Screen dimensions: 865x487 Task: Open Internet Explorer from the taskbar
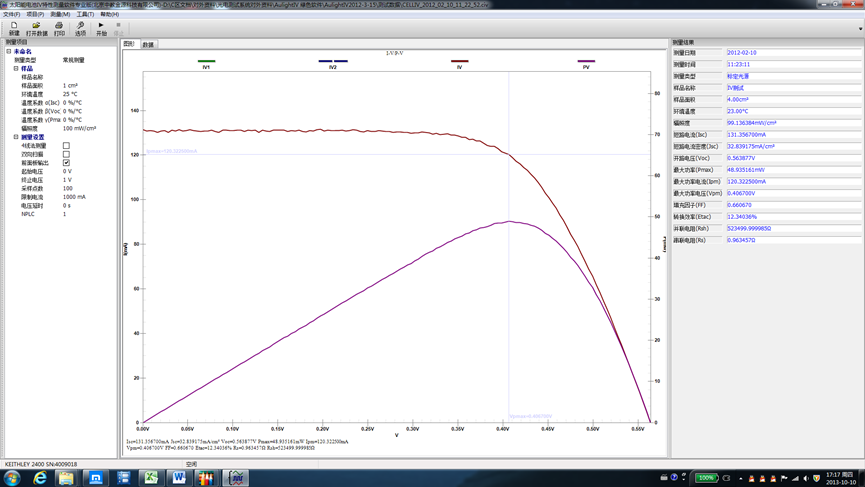pyautogui.click(x=40, y=478)
